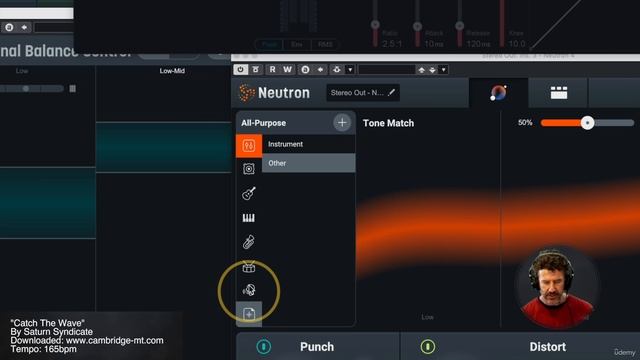Adjust Attack slider in background compressor

click(x=417, y=27)
